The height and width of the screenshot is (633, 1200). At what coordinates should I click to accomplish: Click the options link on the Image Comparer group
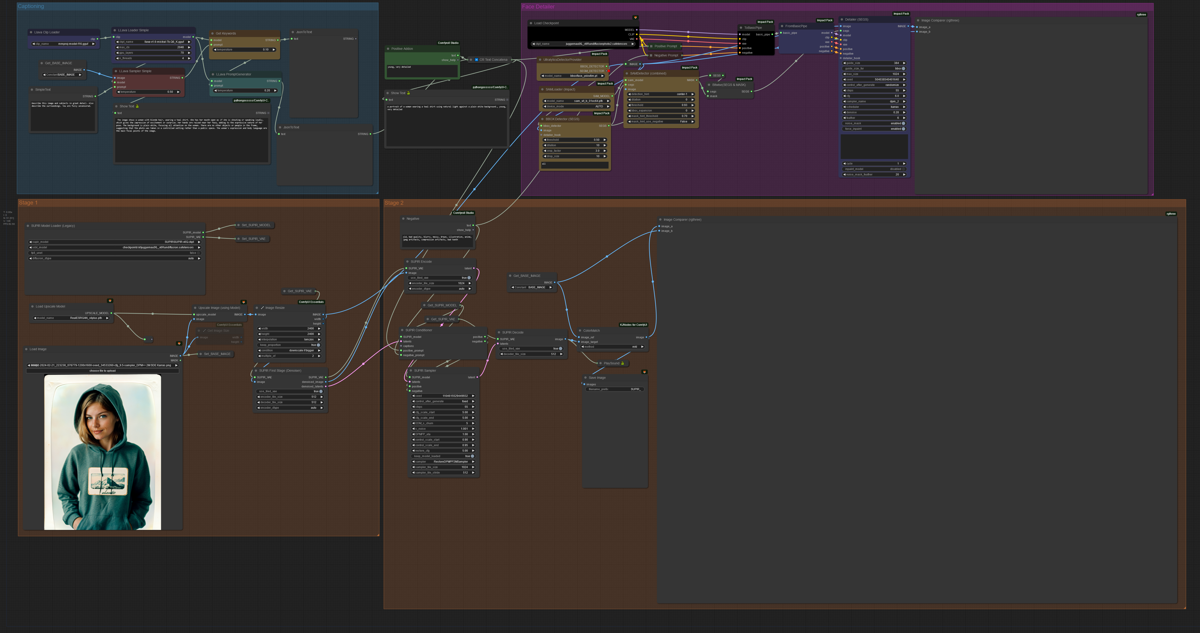[x=1171, y=213]
